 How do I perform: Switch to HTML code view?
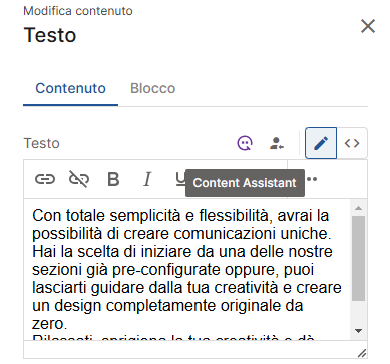[352, 143]
